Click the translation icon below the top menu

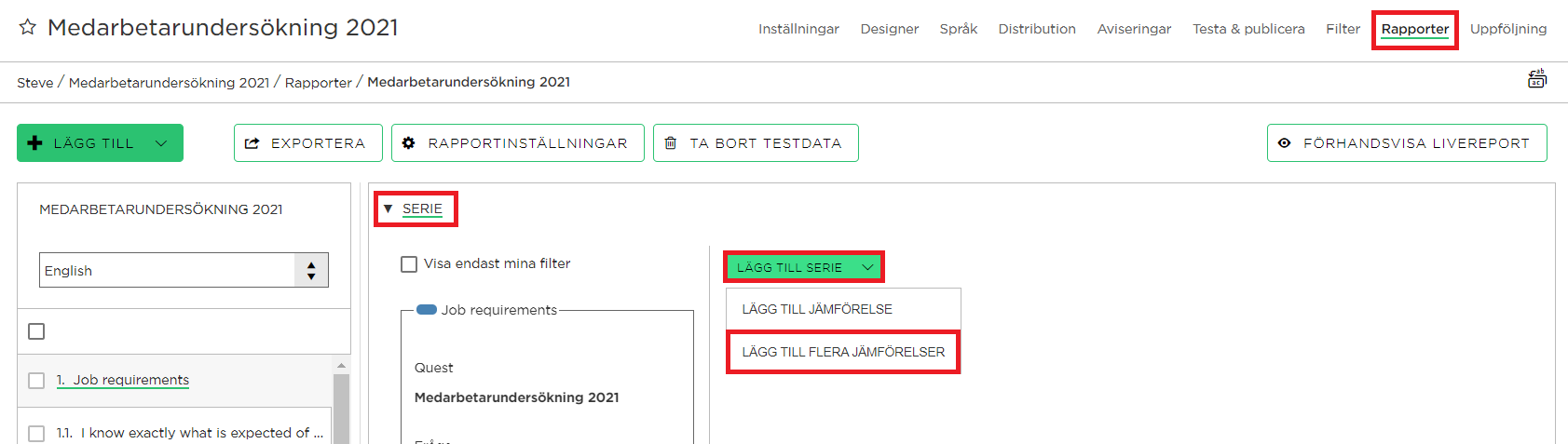point(1537,79)
